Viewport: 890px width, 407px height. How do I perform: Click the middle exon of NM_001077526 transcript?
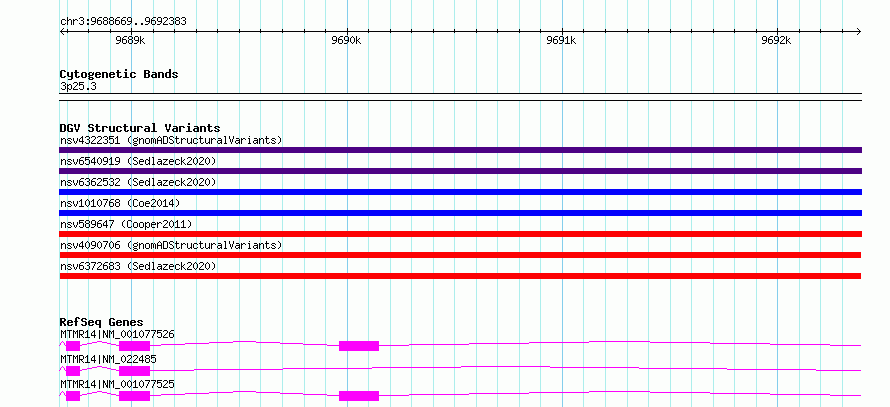[135, 346]
